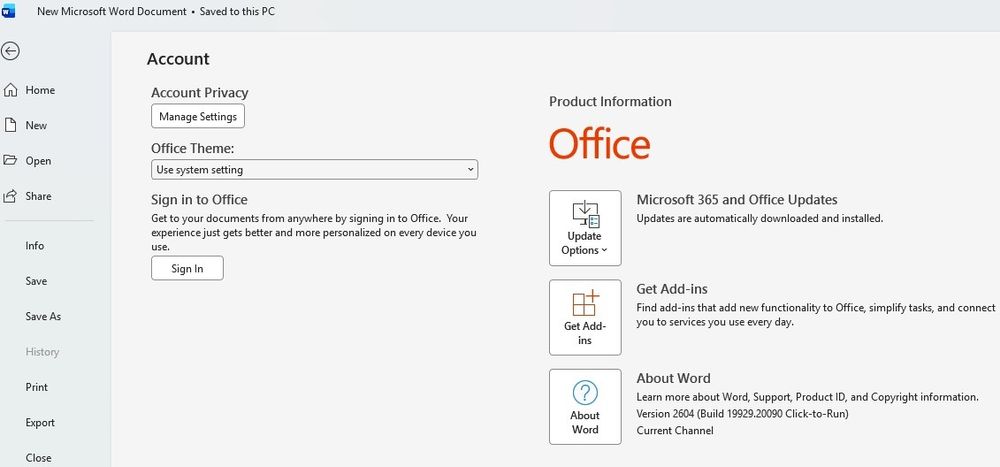
Task: Click the Open folder icon
Action: (10, 160)
